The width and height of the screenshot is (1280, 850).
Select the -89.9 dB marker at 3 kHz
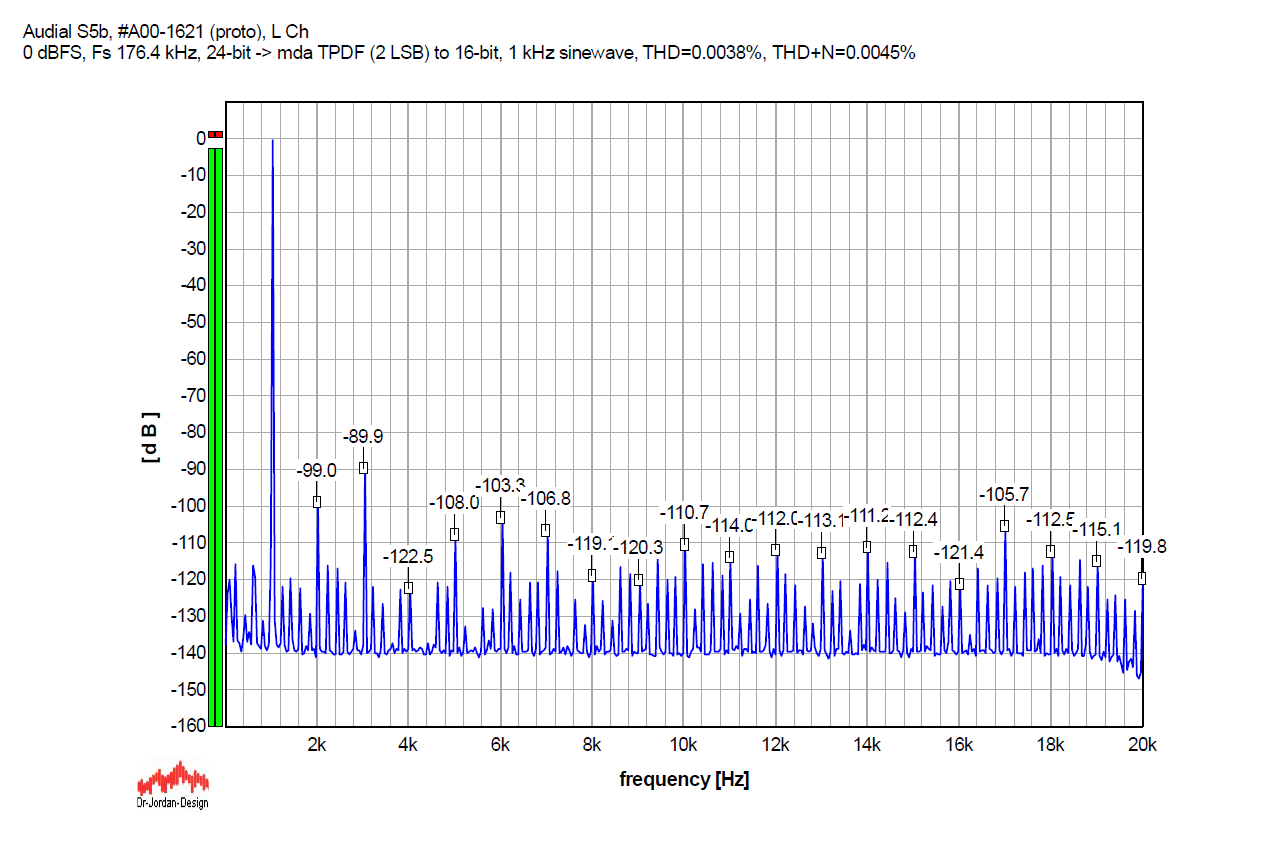point(364,468)
